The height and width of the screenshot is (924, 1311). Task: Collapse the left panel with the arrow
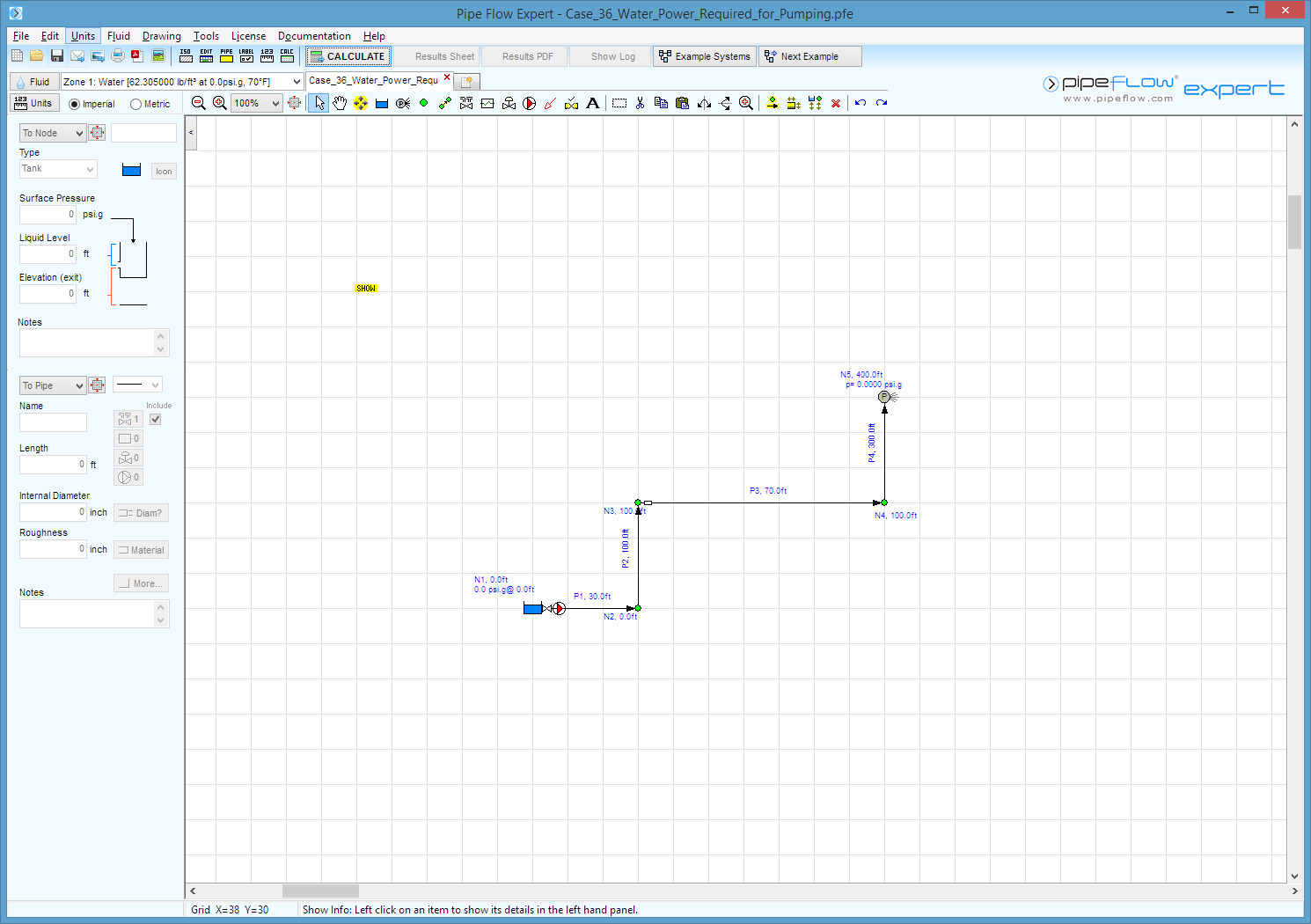point(191,133)
